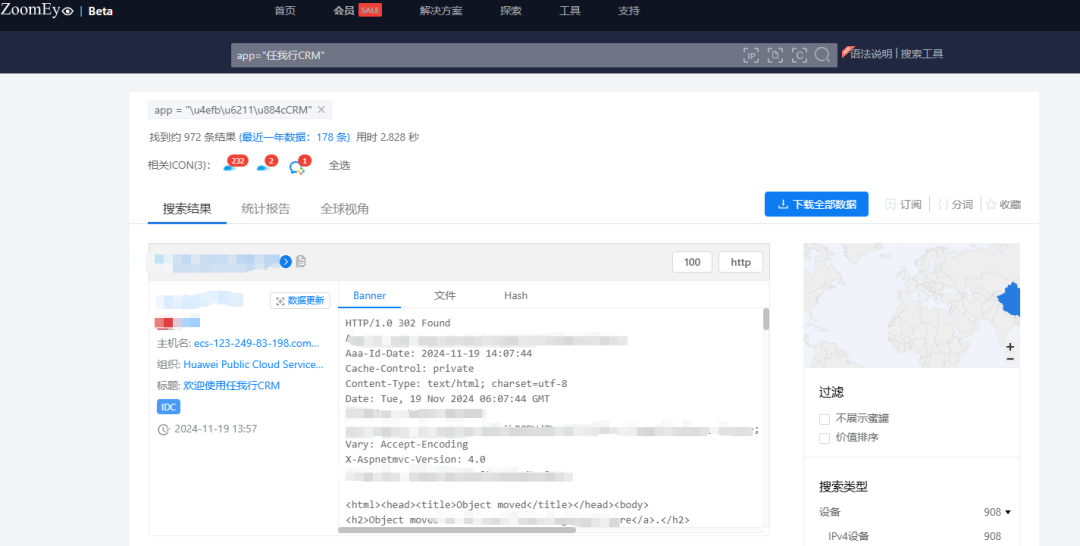Remove the app filter tag with X
Viewport: 1080px width, 546px height.
[321, 109]
